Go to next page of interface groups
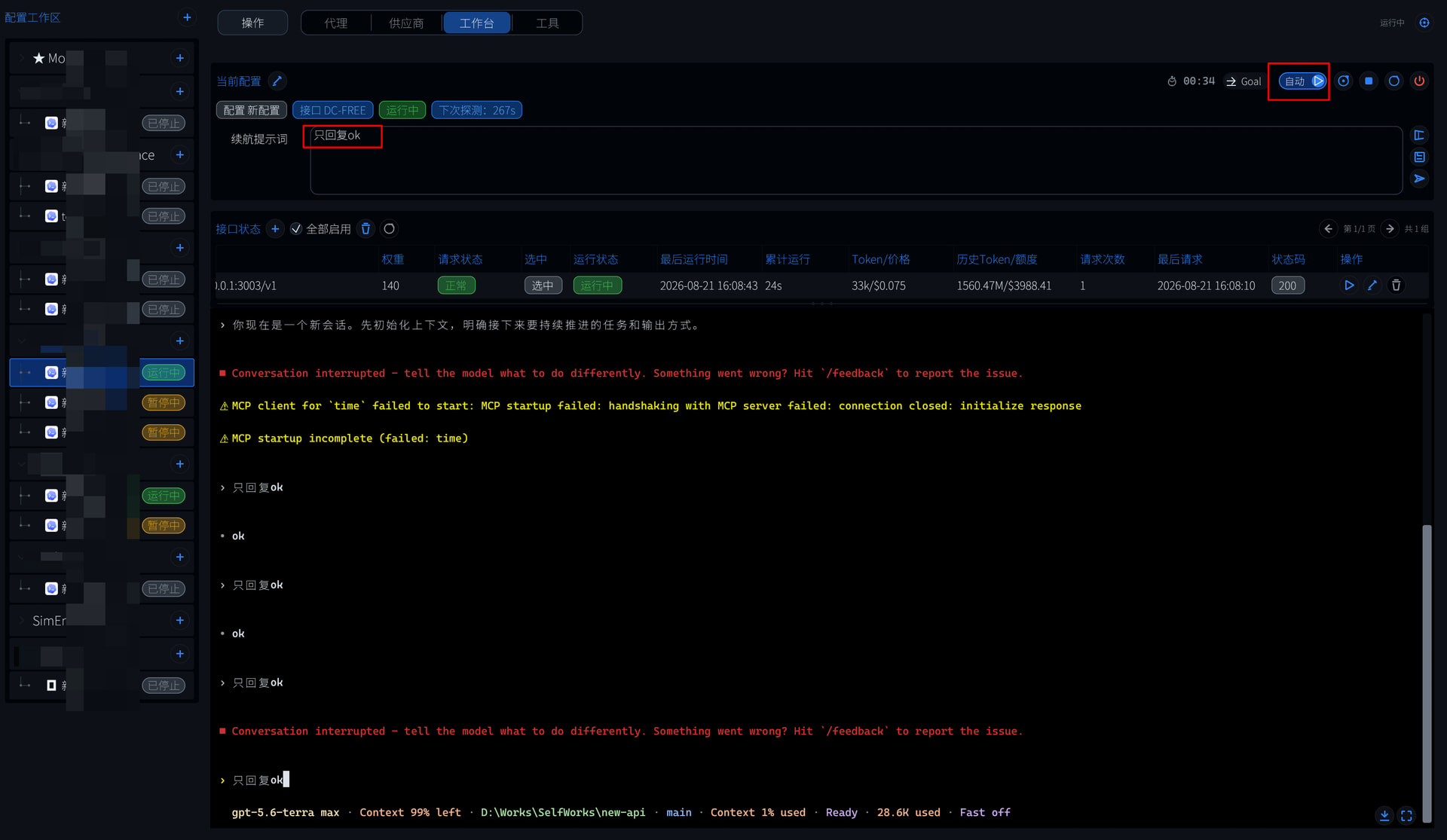 [1390, 229]
